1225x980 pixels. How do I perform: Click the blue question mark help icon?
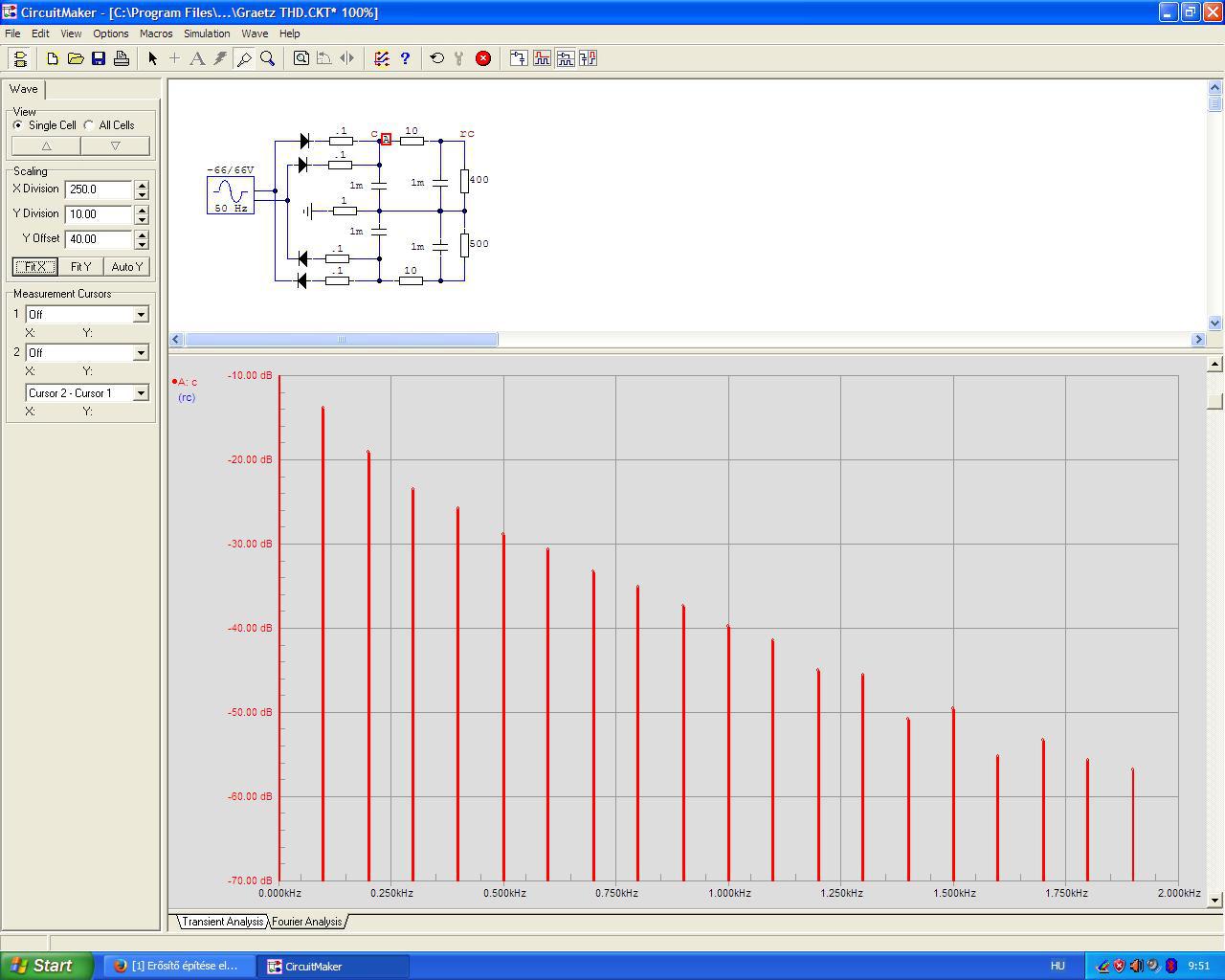(405, 58)
